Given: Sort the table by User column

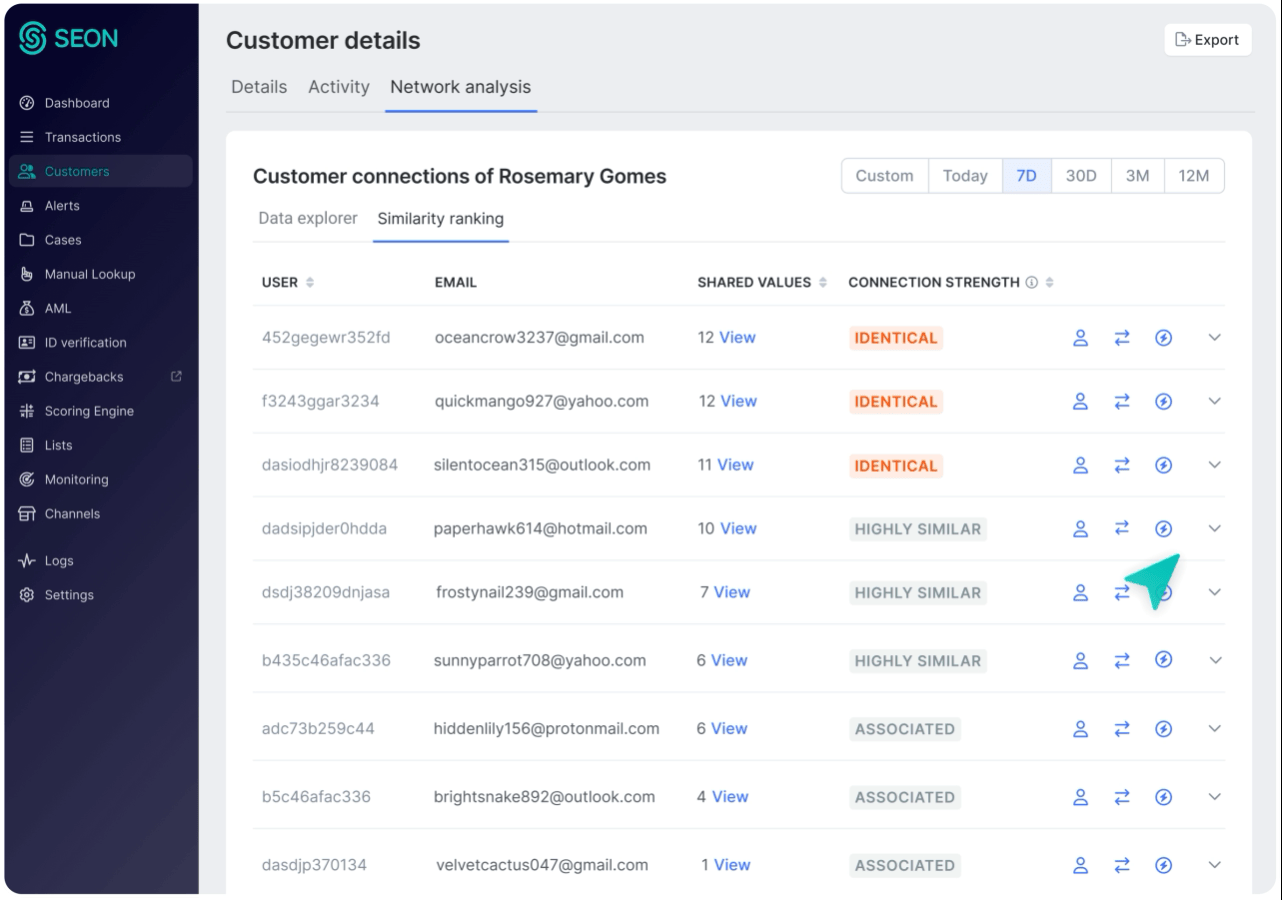Looking at the screenshot, I should coord(310,283).
